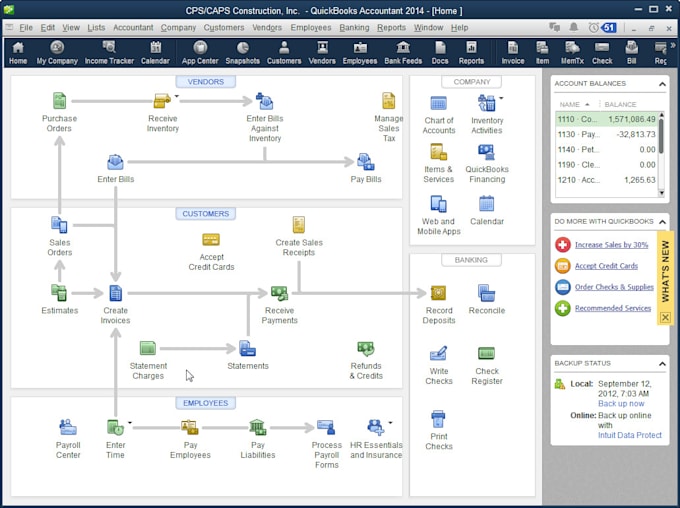Viewport: 680px width, 508px height.
Task: Open the Reports menu
Action: [x=391, y=28]
